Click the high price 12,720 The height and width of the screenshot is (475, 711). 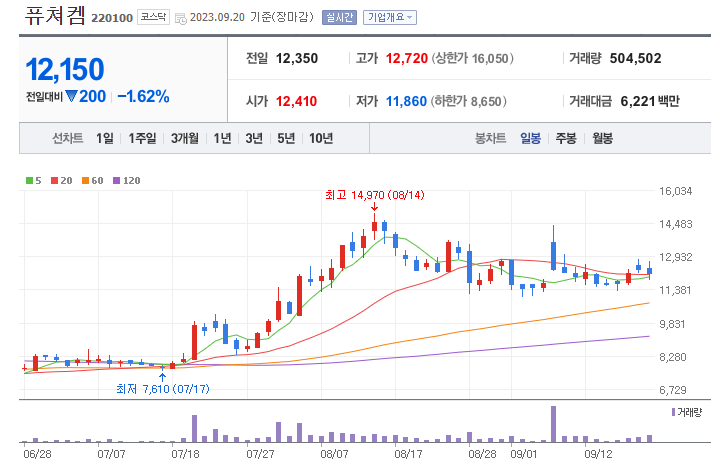407,58
